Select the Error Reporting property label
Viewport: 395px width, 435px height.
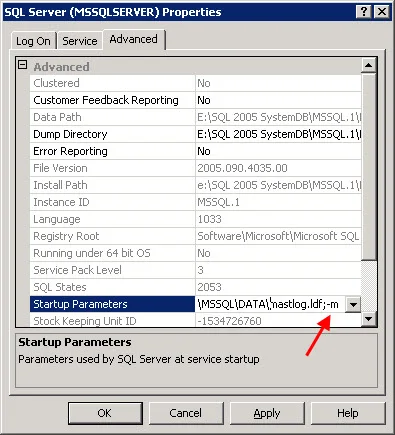(112, 151)
